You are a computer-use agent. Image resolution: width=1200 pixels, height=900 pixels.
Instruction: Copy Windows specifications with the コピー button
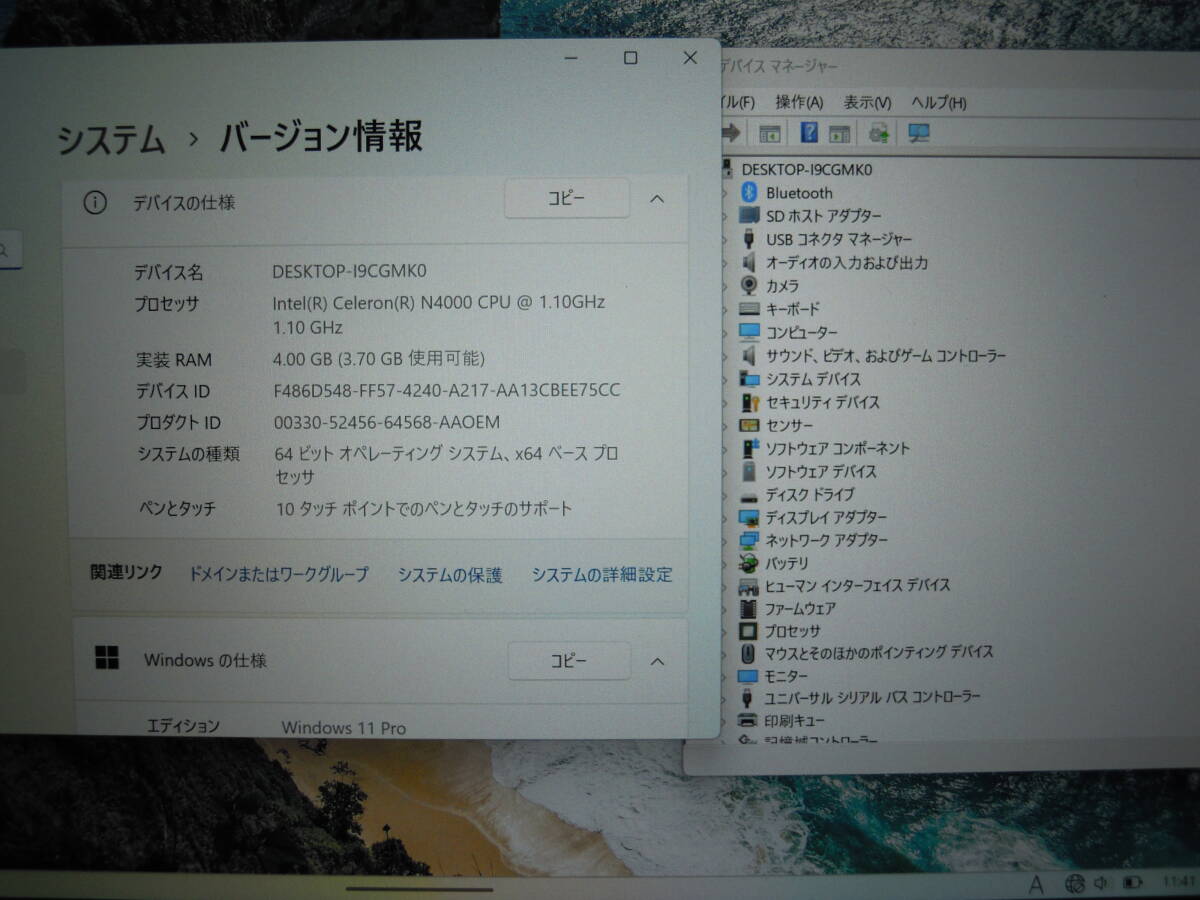tap(569, 661)
